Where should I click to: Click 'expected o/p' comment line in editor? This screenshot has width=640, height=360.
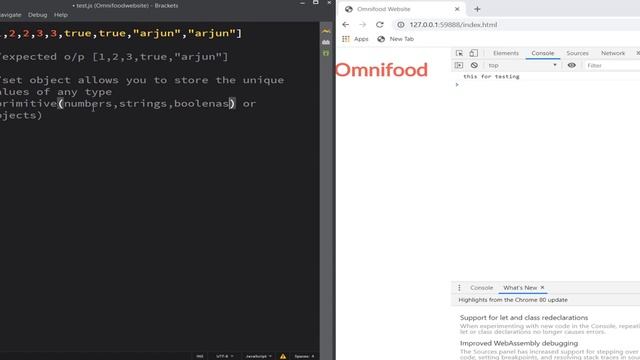[x=114, y=57]
